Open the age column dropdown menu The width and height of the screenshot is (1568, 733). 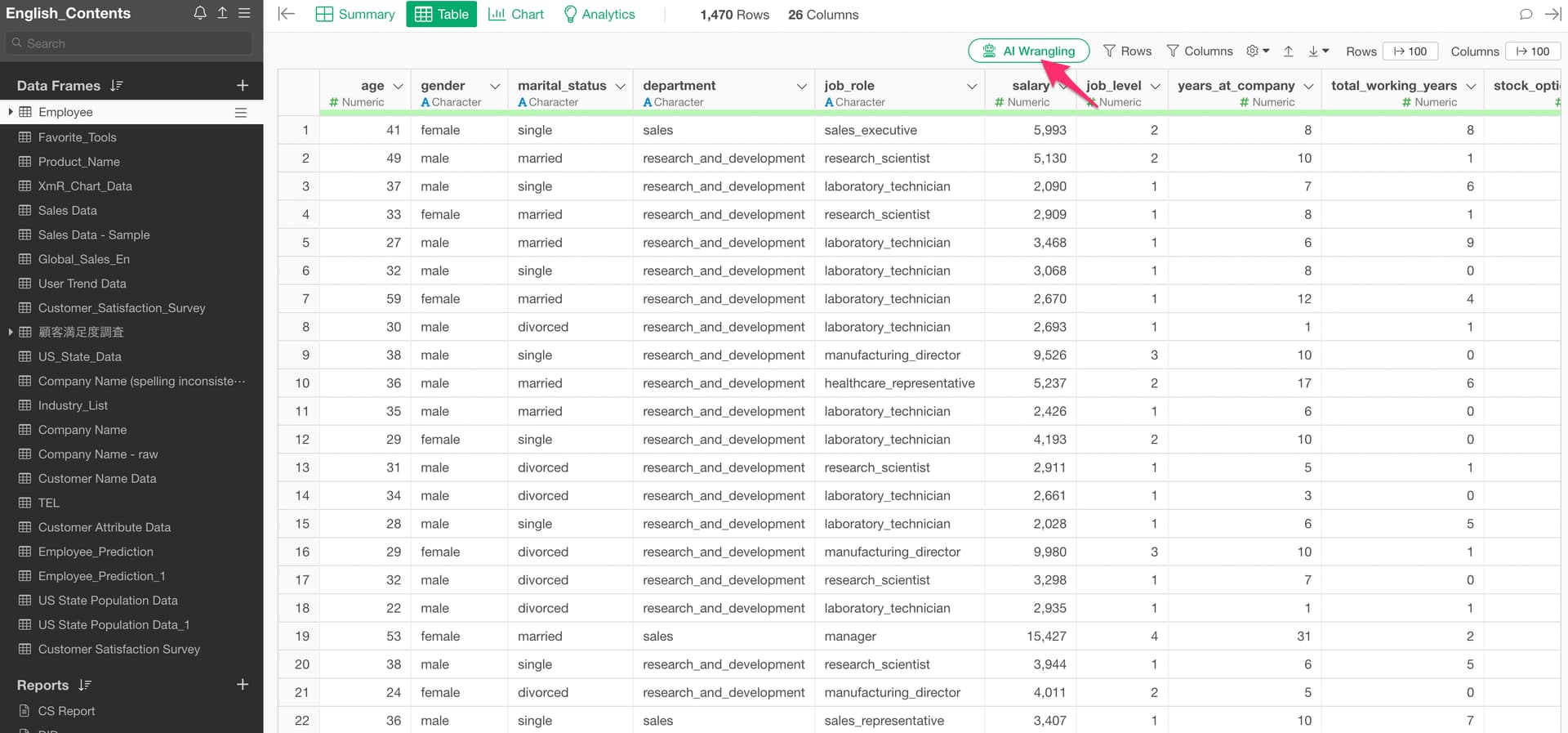point(399,86)
